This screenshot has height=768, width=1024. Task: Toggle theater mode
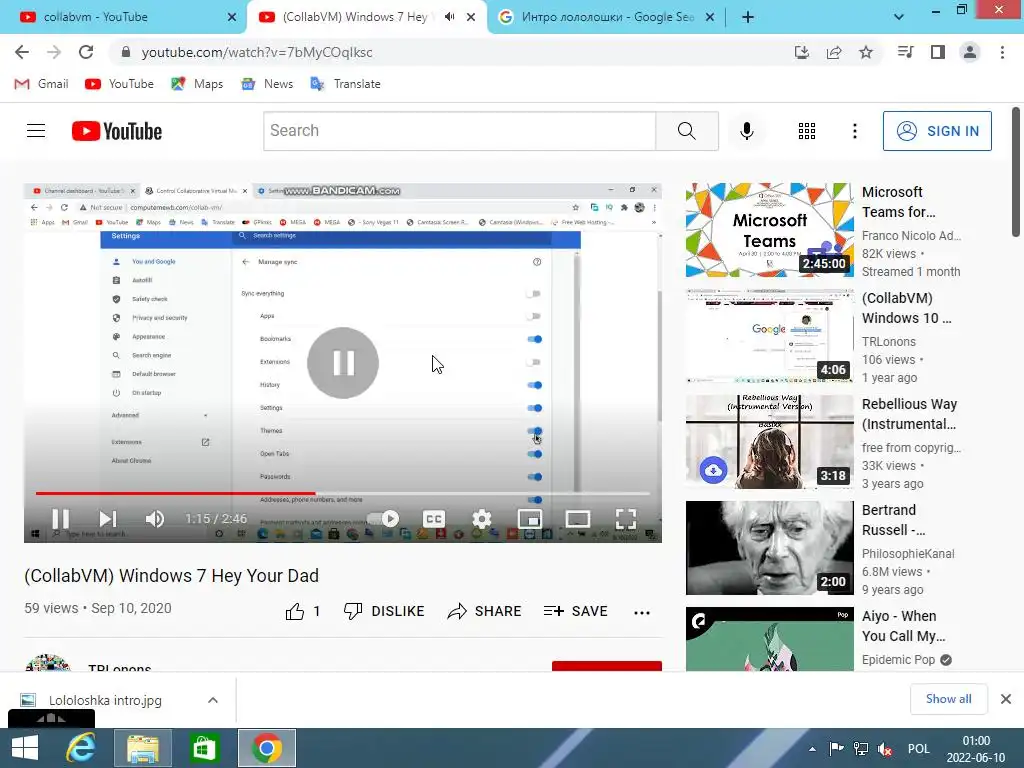[x=577, y=519]
